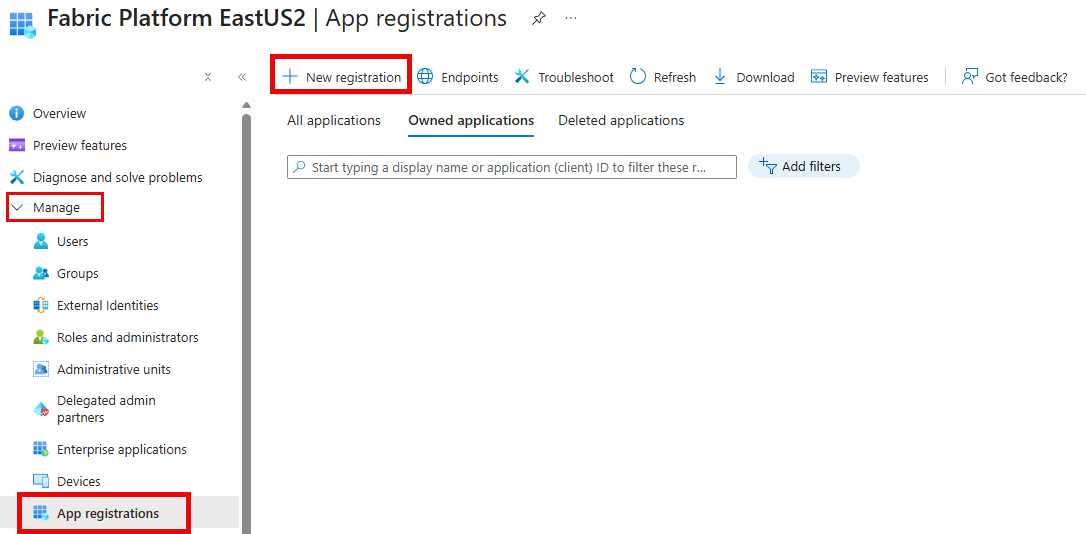Switch to All applications tab
The width and height of the screenshot is (1086, 534).
[334, 121]
